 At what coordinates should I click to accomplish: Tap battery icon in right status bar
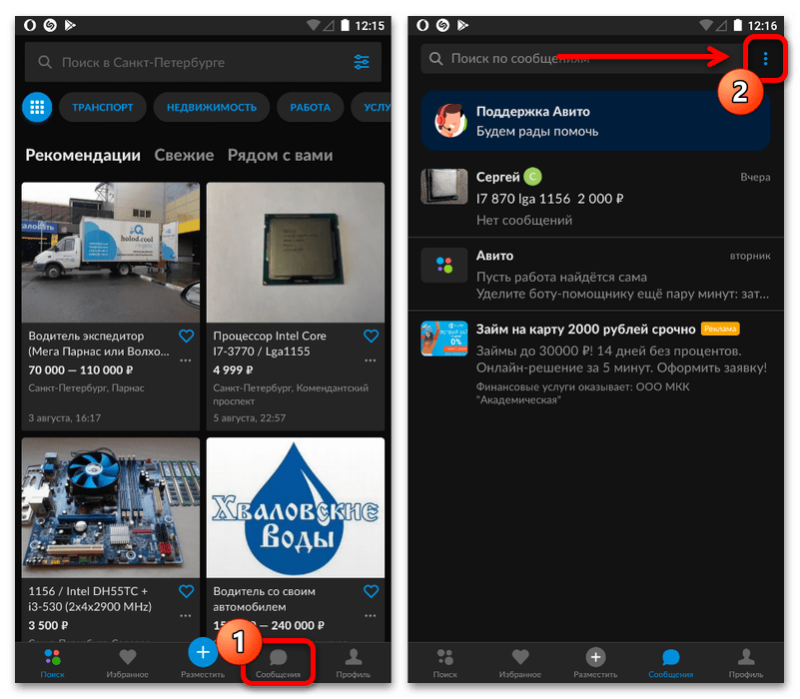[x=737, y=25]
